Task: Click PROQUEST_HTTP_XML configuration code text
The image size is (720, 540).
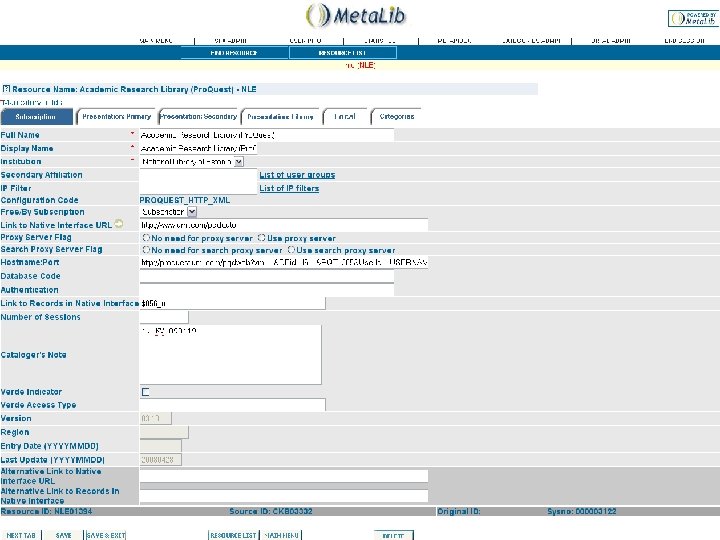Action: (x=185, y=200)
